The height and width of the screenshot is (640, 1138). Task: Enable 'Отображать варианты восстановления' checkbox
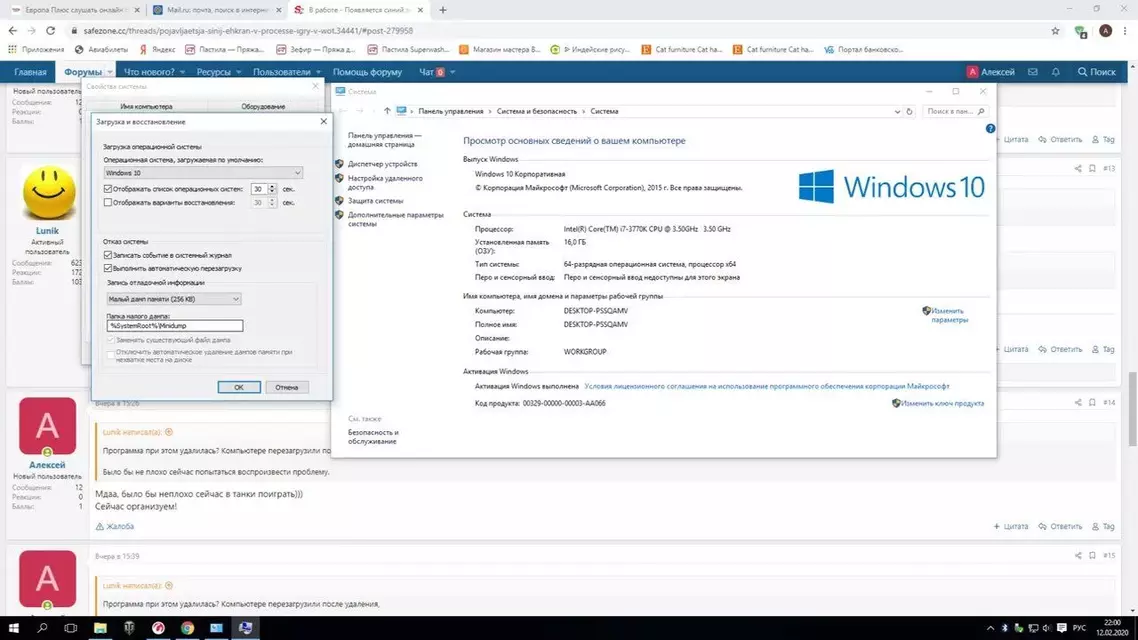coord(107,202)
